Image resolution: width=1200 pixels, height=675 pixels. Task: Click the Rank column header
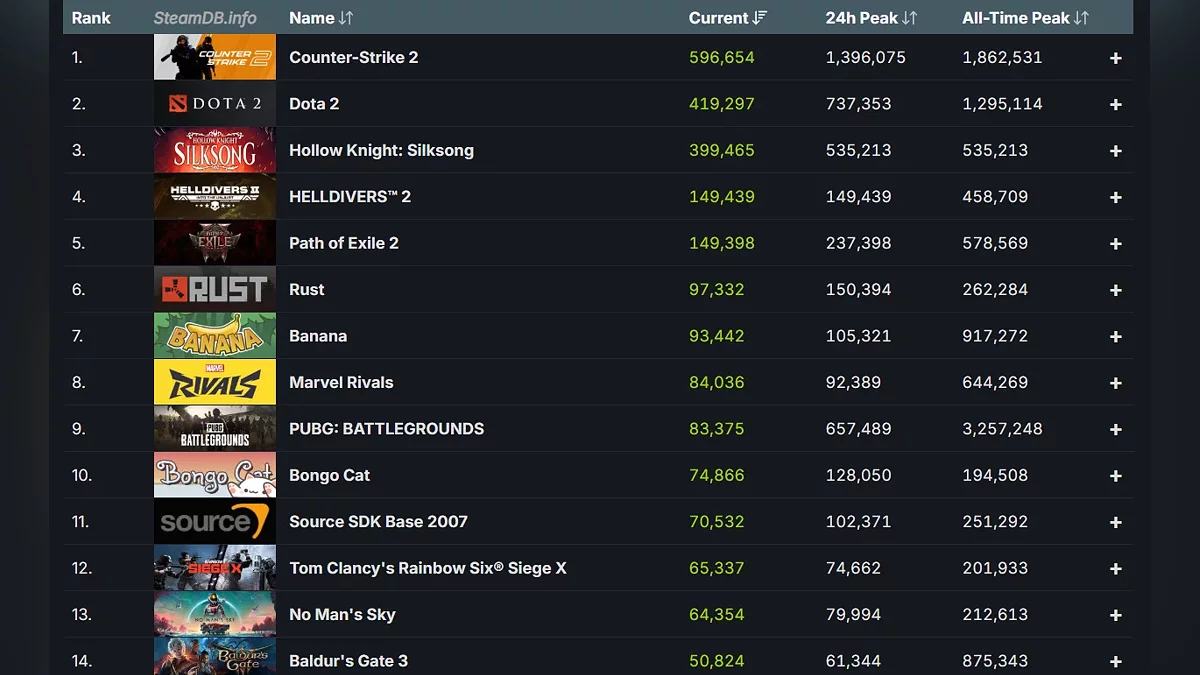coord(91,18)
